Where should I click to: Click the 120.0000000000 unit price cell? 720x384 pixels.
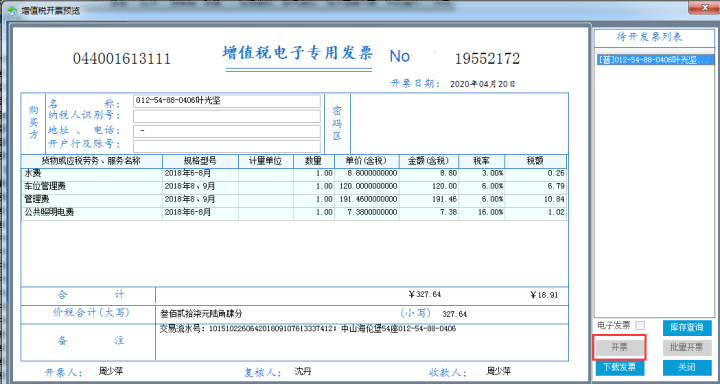click(366, 187)
